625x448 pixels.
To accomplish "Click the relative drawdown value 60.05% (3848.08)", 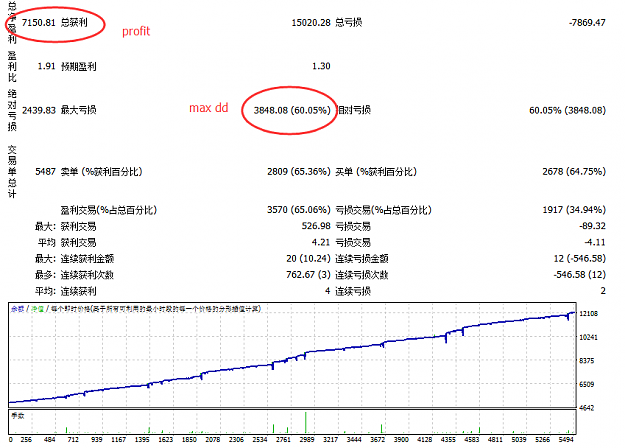I will [x=567, y=110].
